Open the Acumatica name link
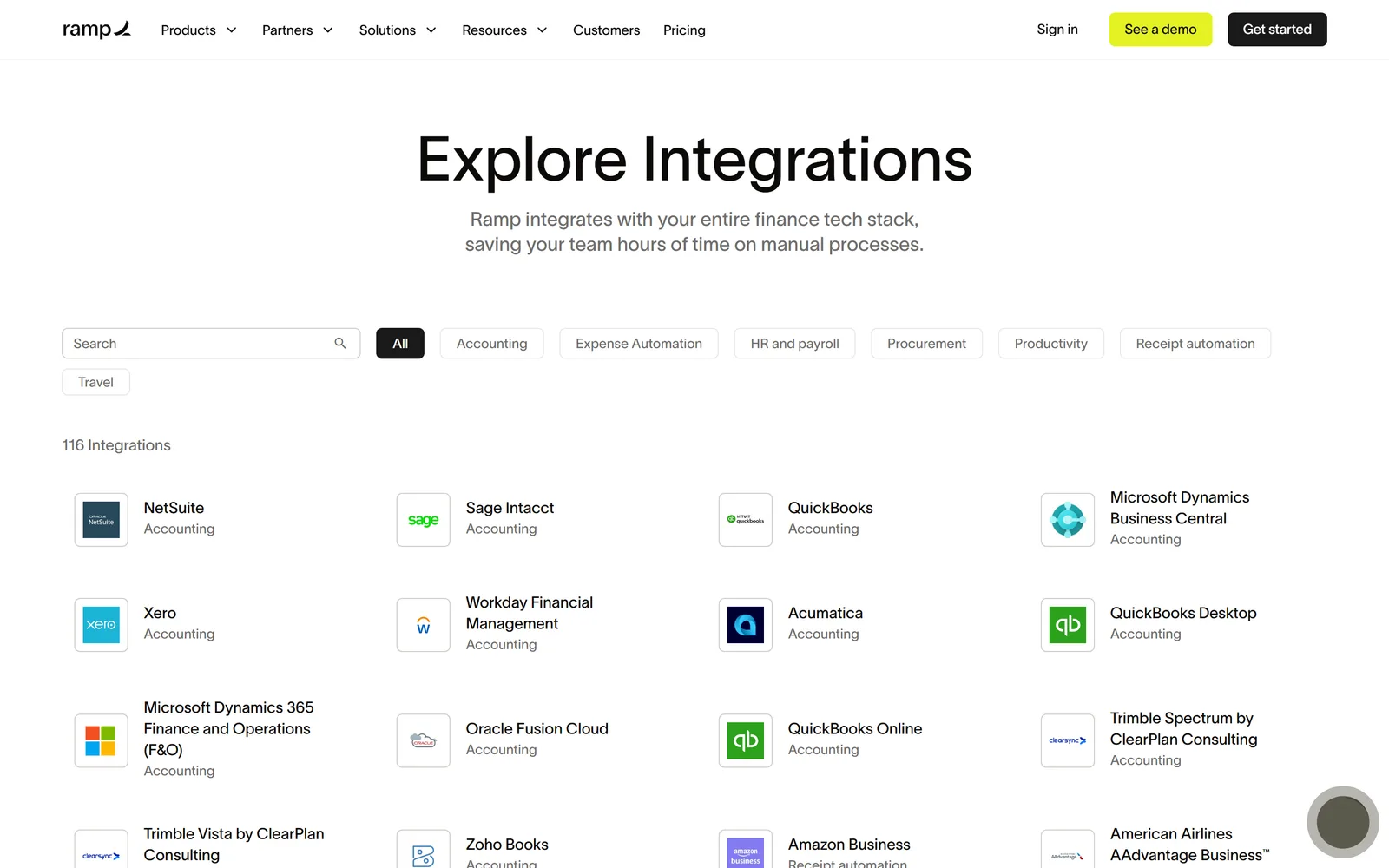 (x=825, y=613)
